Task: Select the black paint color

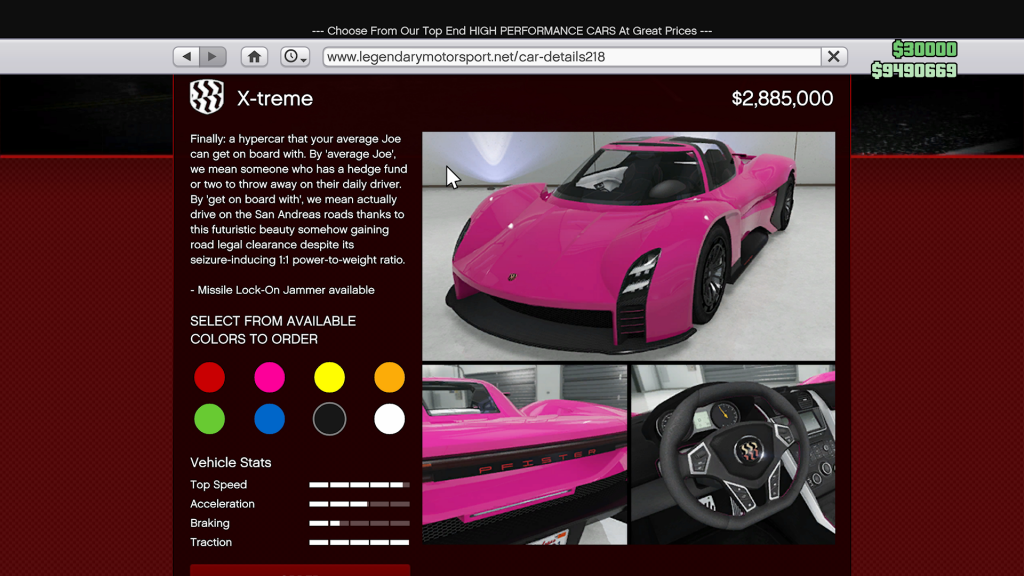Action: point(329,419)
